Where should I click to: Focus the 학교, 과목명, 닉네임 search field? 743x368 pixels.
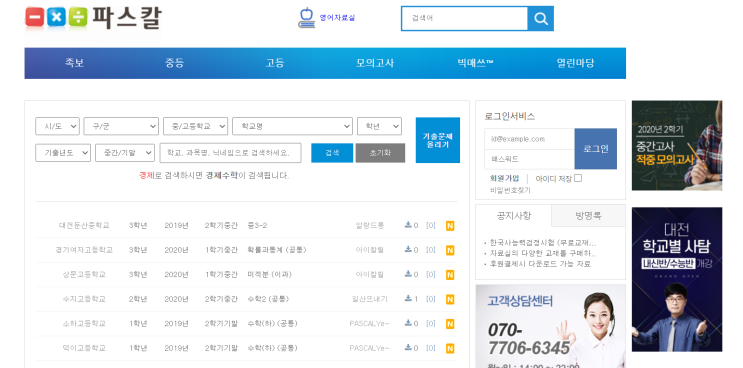[230, 153]
